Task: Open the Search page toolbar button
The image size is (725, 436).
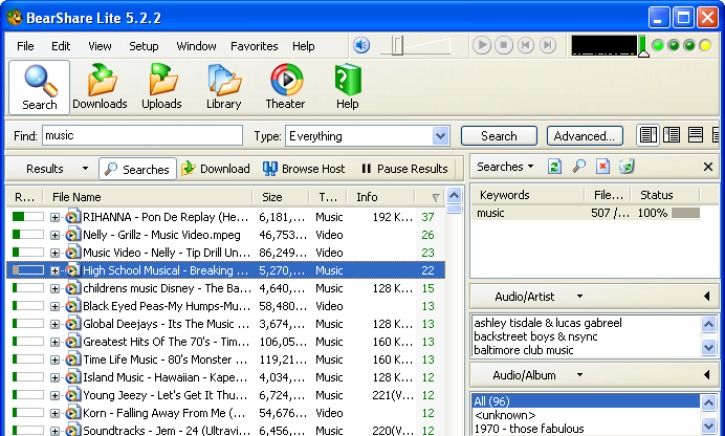Action: 39,87
